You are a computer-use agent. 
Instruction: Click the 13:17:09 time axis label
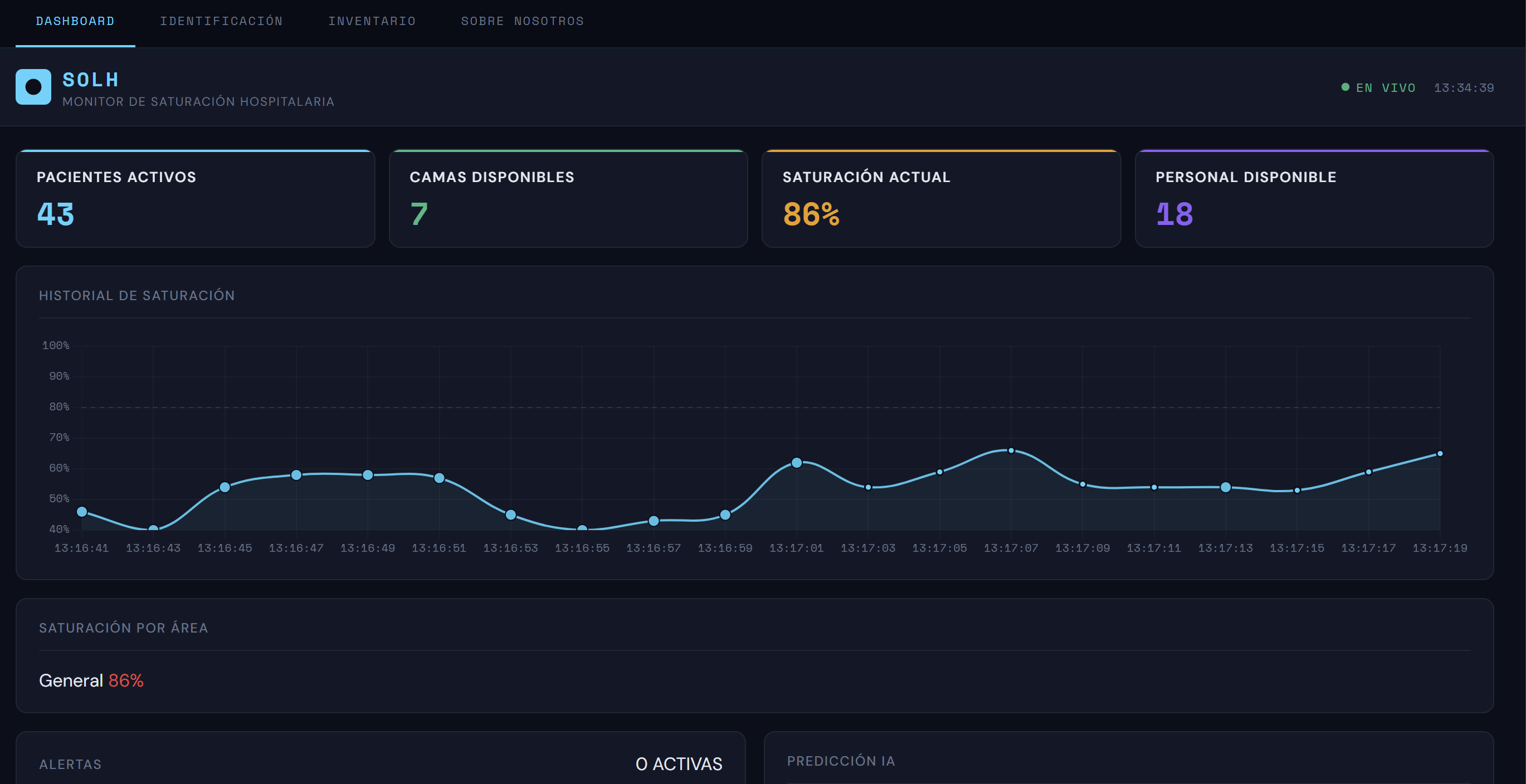pyautogui.click(x=1083, y=548)
